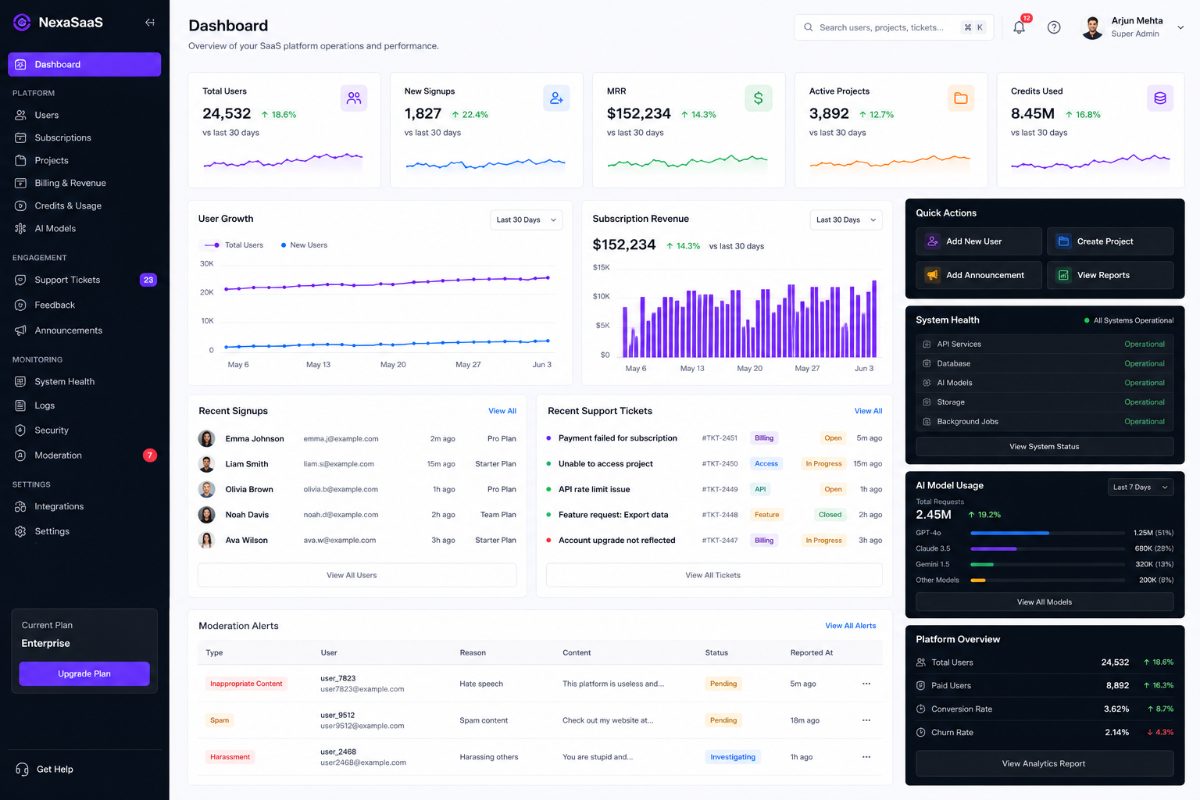Click the Database row icon

pyautogui.click(x=927, y=363)
